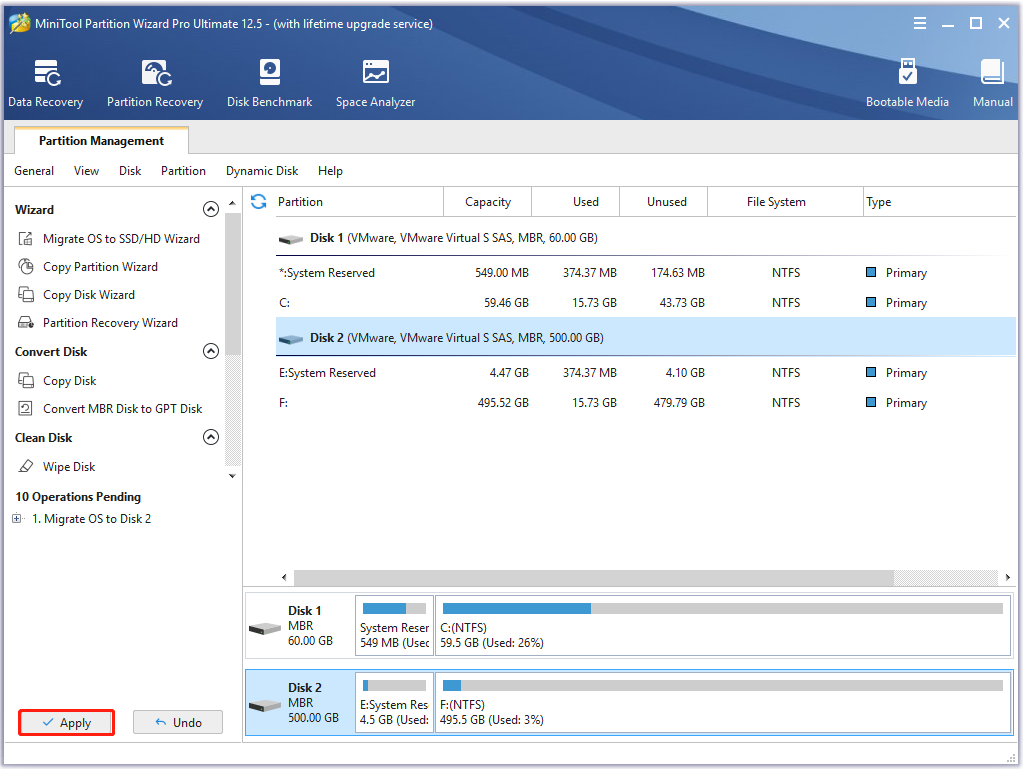Sort by the Capacity column header

pyautogui.click(x=488, y=201)
